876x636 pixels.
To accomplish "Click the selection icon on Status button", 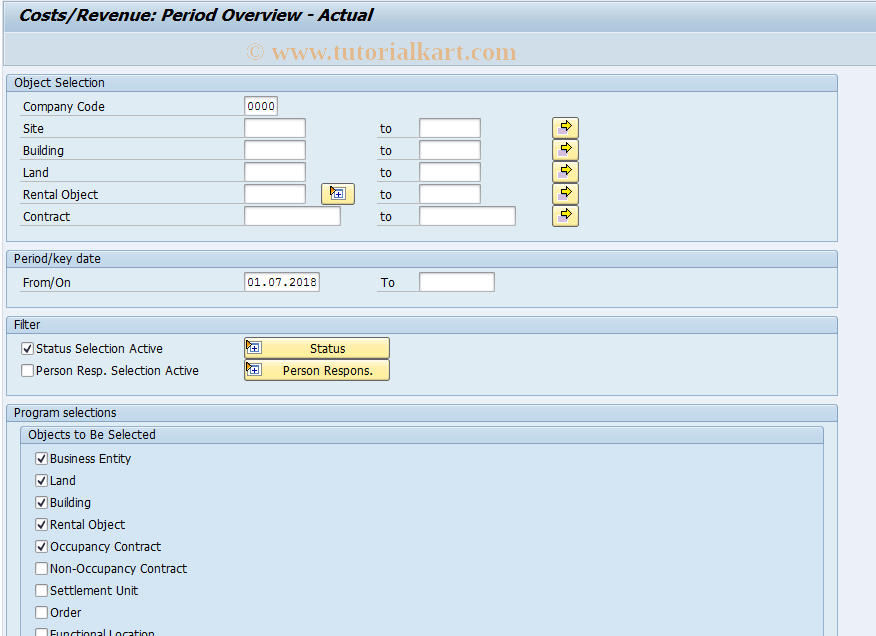I will point(254,347).
